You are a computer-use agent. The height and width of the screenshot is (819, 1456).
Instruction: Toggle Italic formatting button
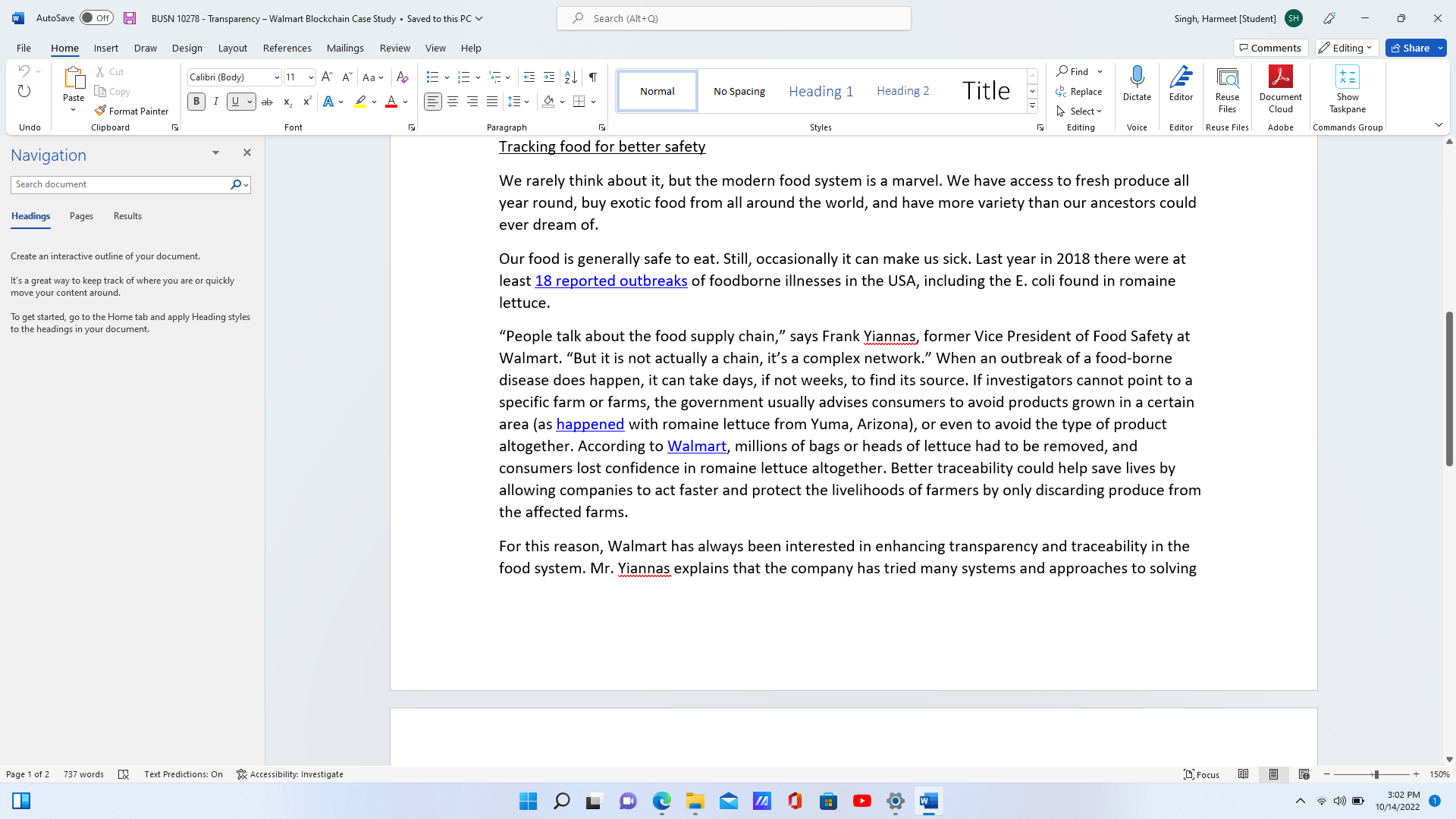(216, 102)
